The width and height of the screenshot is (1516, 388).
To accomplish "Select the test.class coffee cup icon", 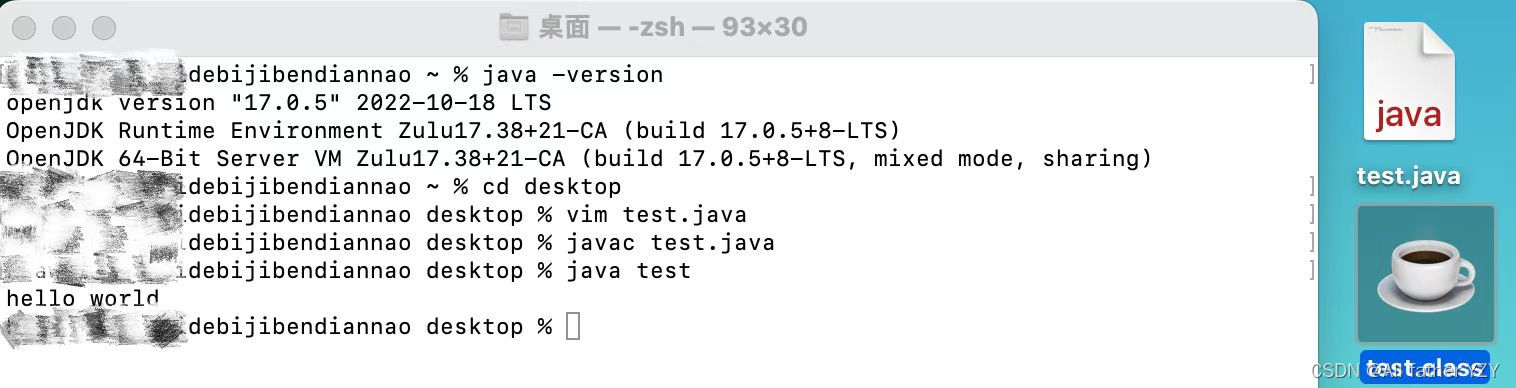I will click(x=1425, y=274).
